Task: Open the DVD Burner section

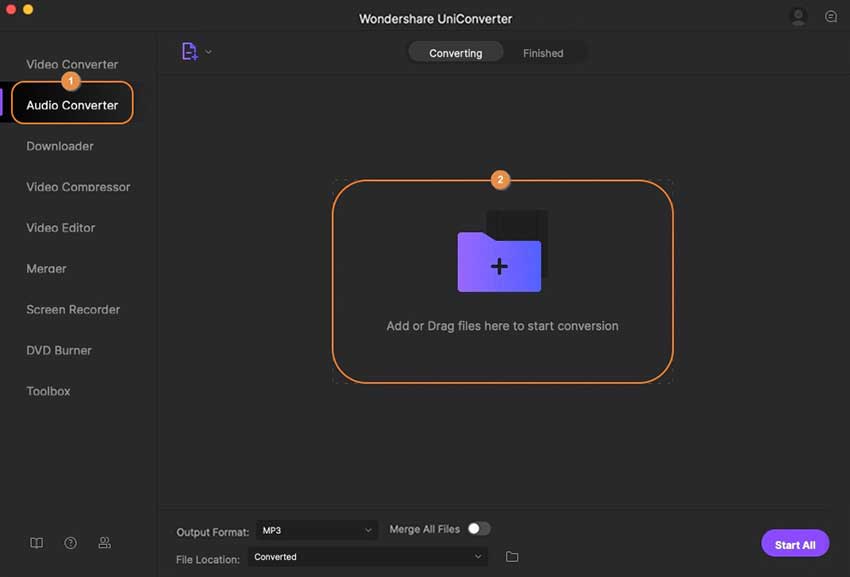Action: click(59, 350)
